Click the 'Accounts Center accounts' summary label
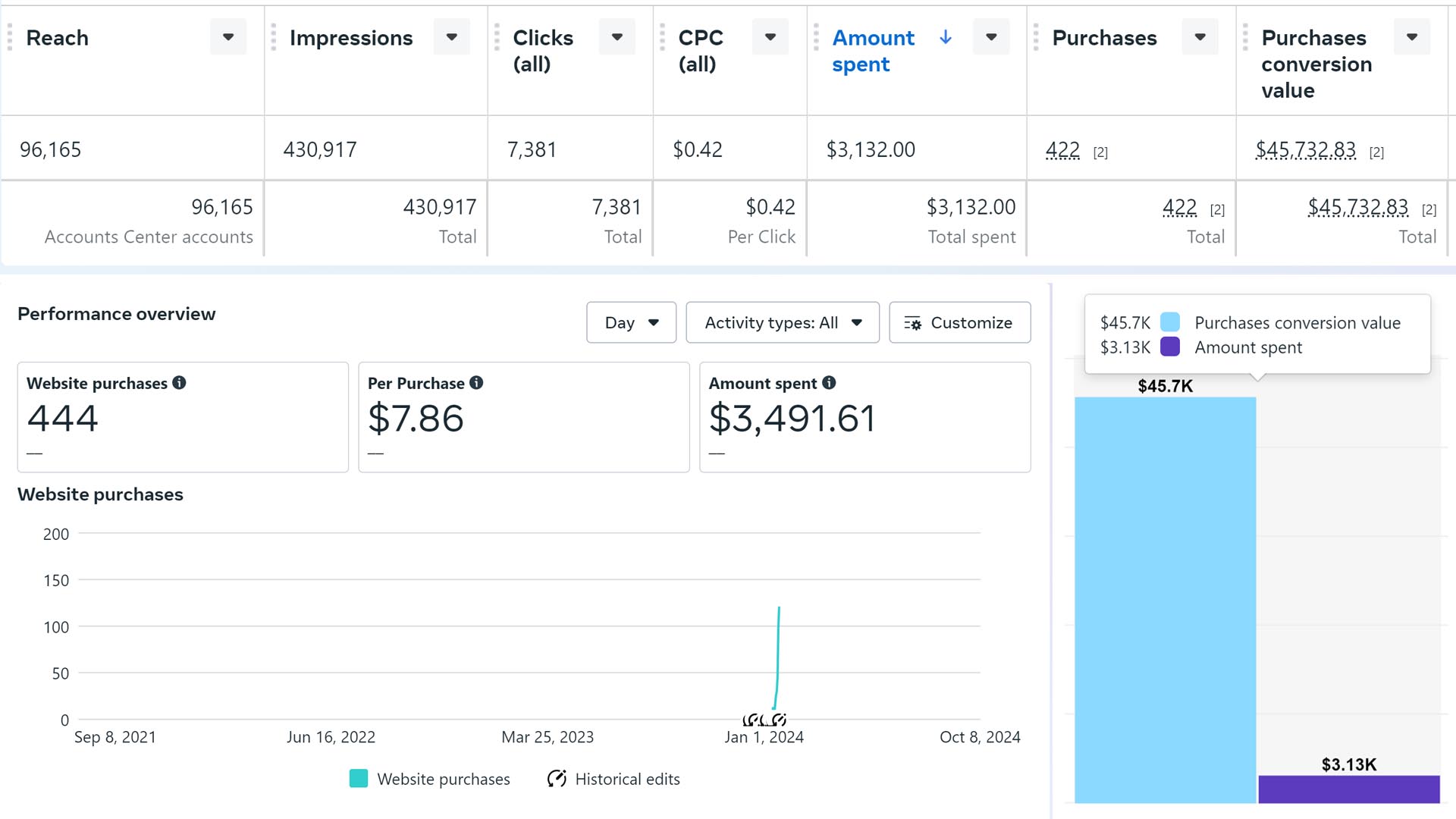This screenshot has width=1456, height=819. point(149,237)
